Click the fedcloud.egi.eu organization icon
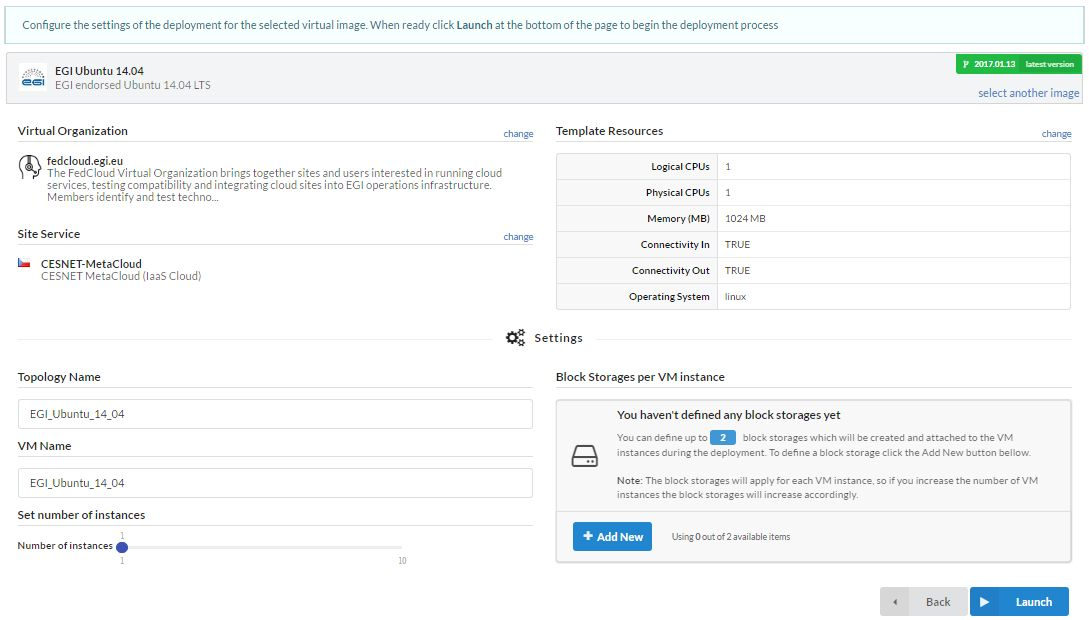This screenshot has height=620, width=1089. pos(30,168)
